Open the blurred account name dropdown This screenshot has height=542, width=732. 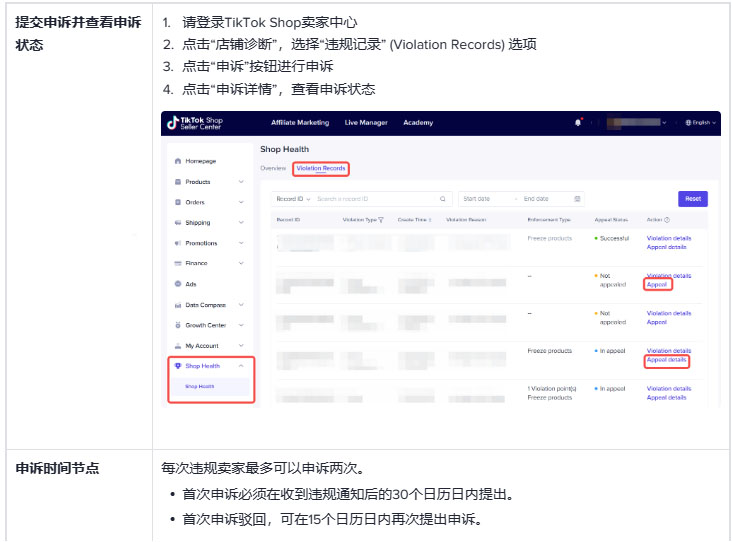point(636,122)
